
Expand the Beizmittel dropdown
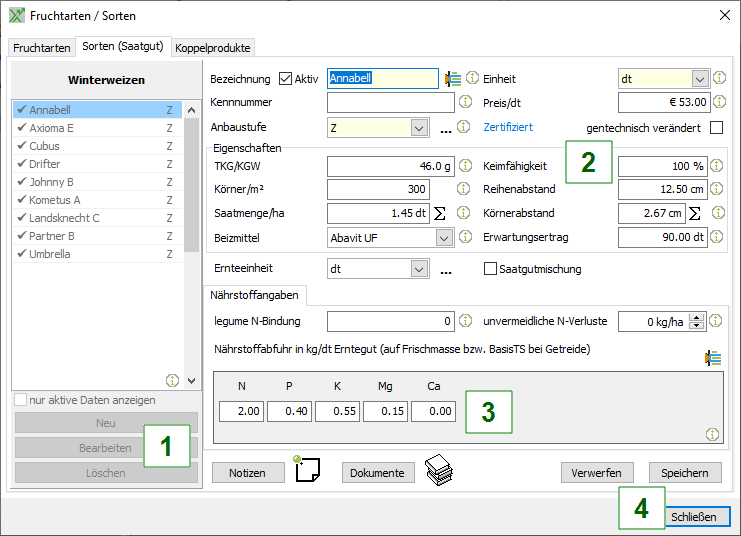444,238
